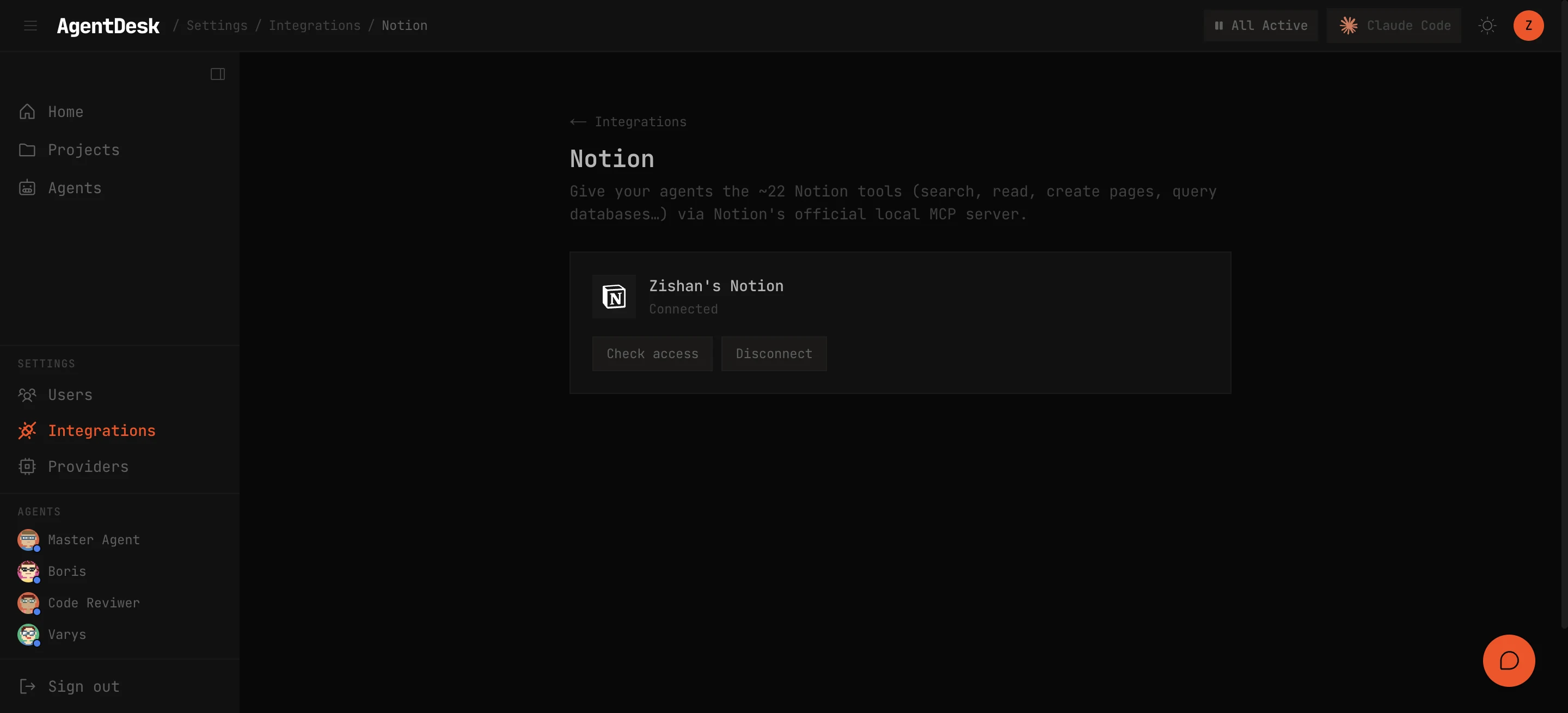Click the AgentDesk logo
Viewport: 1568px width, 713px height.
tap(108, 26)
